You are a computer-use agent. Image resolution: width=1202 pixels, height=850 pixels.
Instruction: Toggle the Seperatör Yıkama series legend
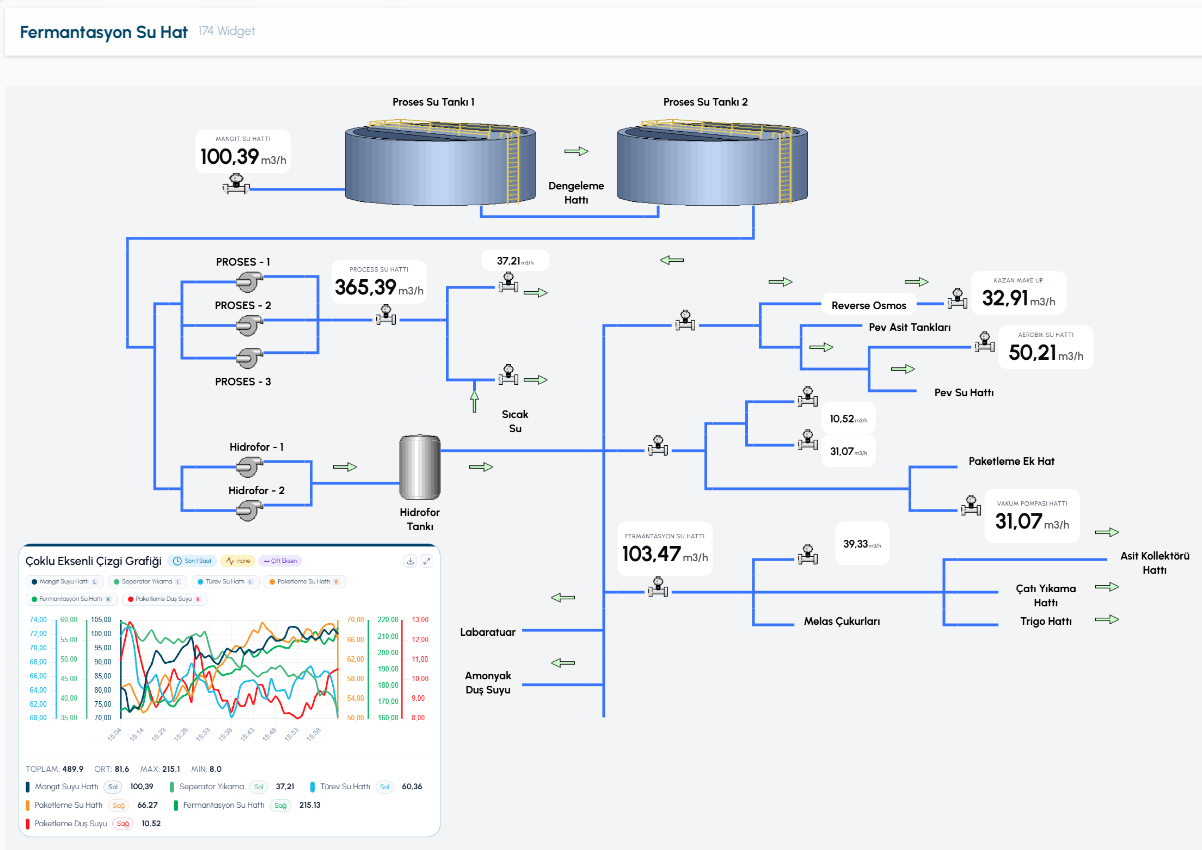tap(148, 580)
